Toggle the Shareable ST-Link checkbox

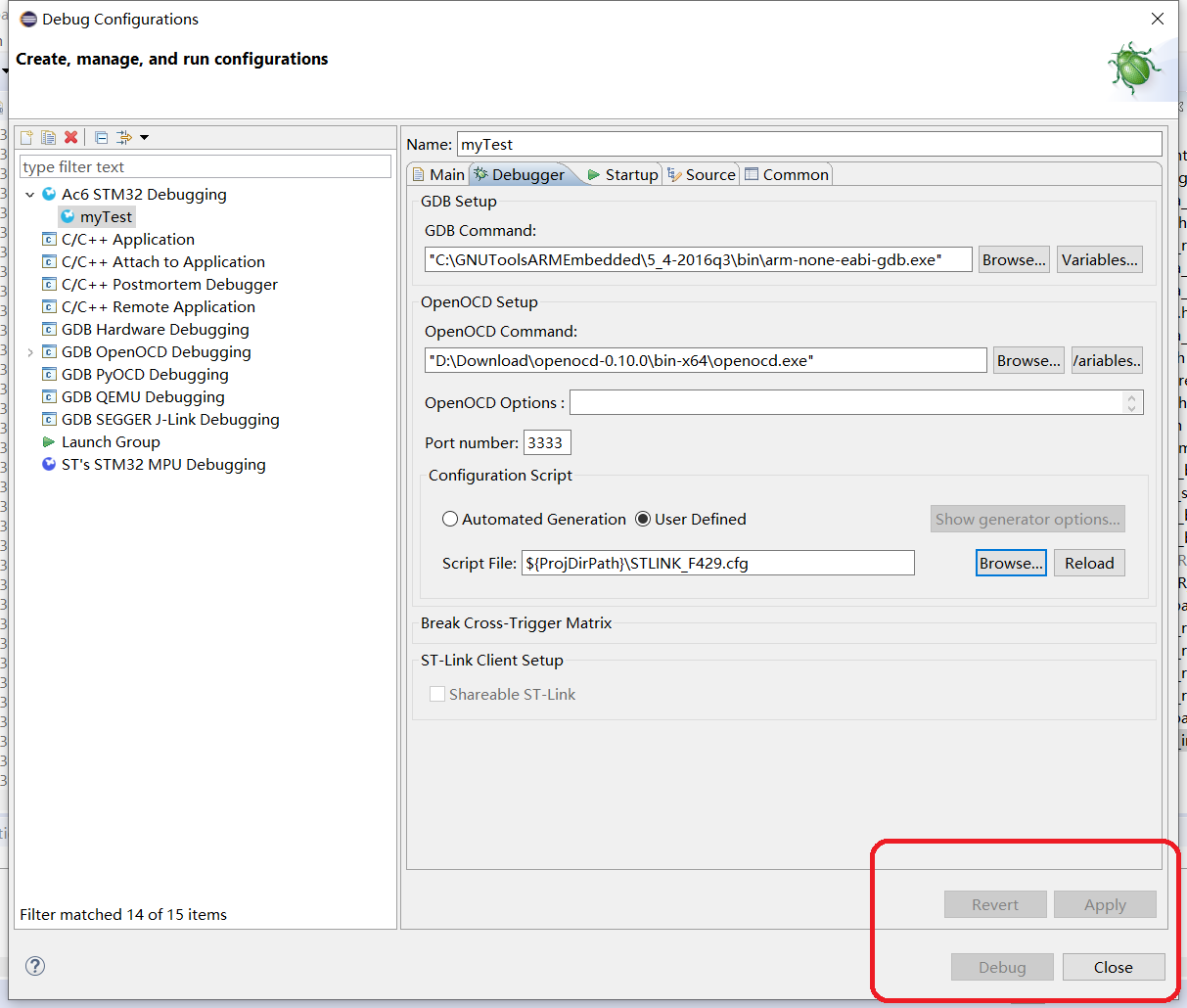point(437,695)
